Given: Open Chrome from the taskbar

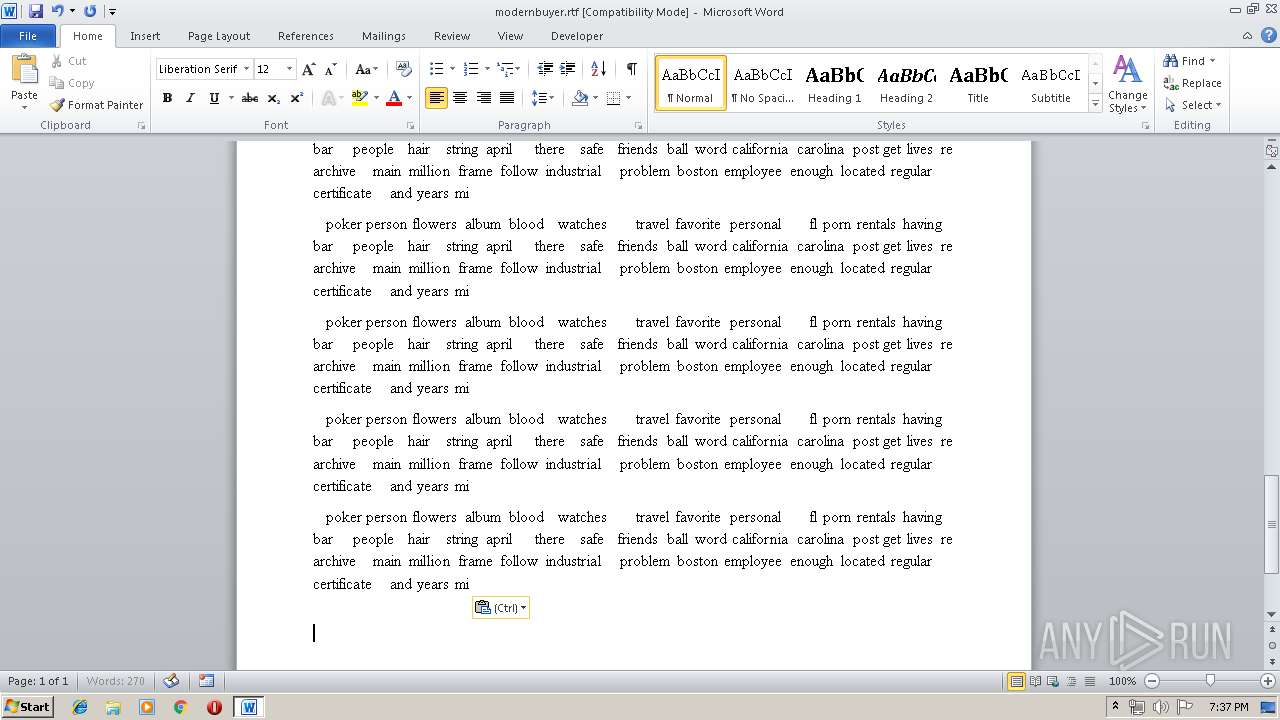Looking at the screenshot, I should click(x=181, y=707).
